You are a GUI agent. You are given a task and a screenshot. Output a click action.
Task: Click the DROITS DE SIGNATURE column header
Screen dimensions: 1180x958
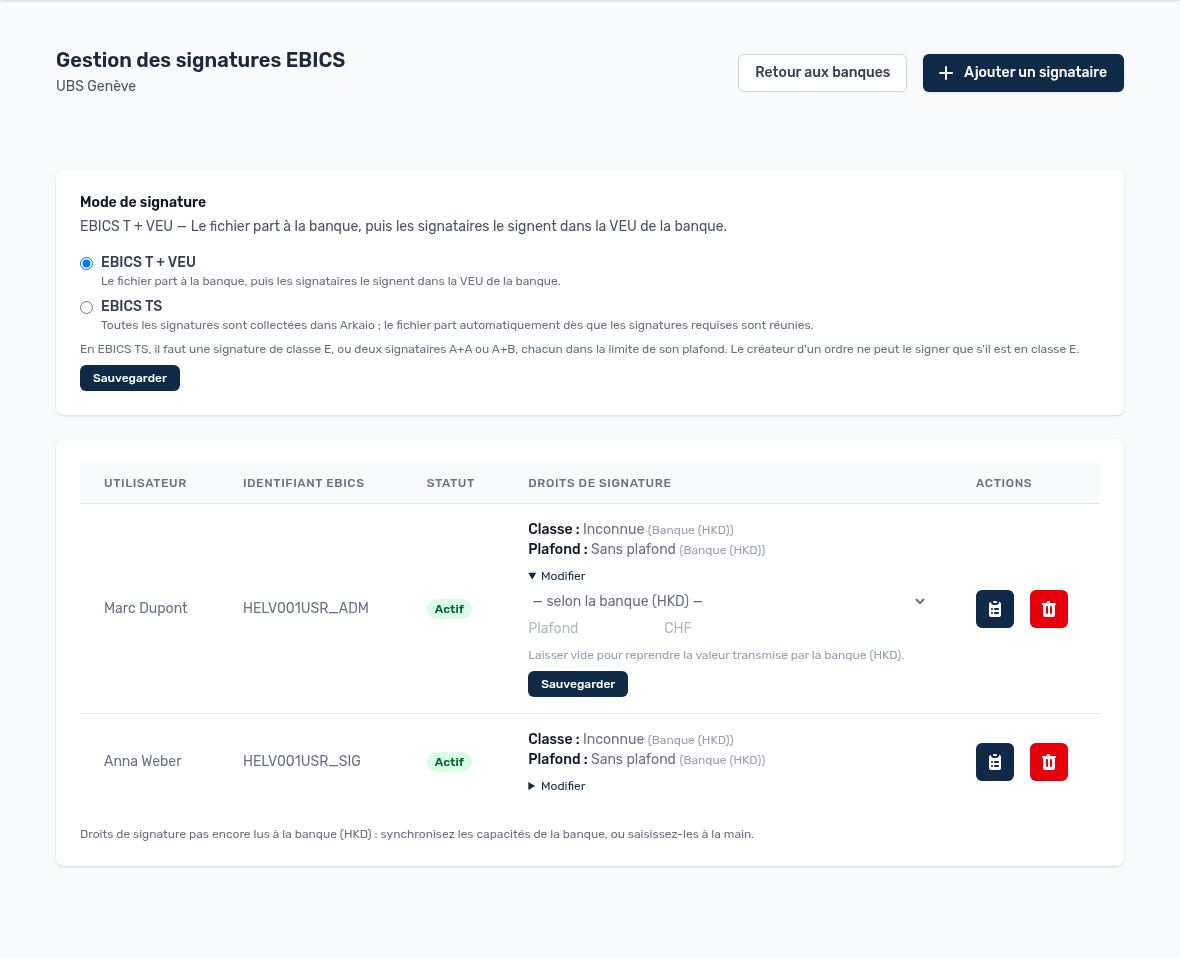point(599,483)
